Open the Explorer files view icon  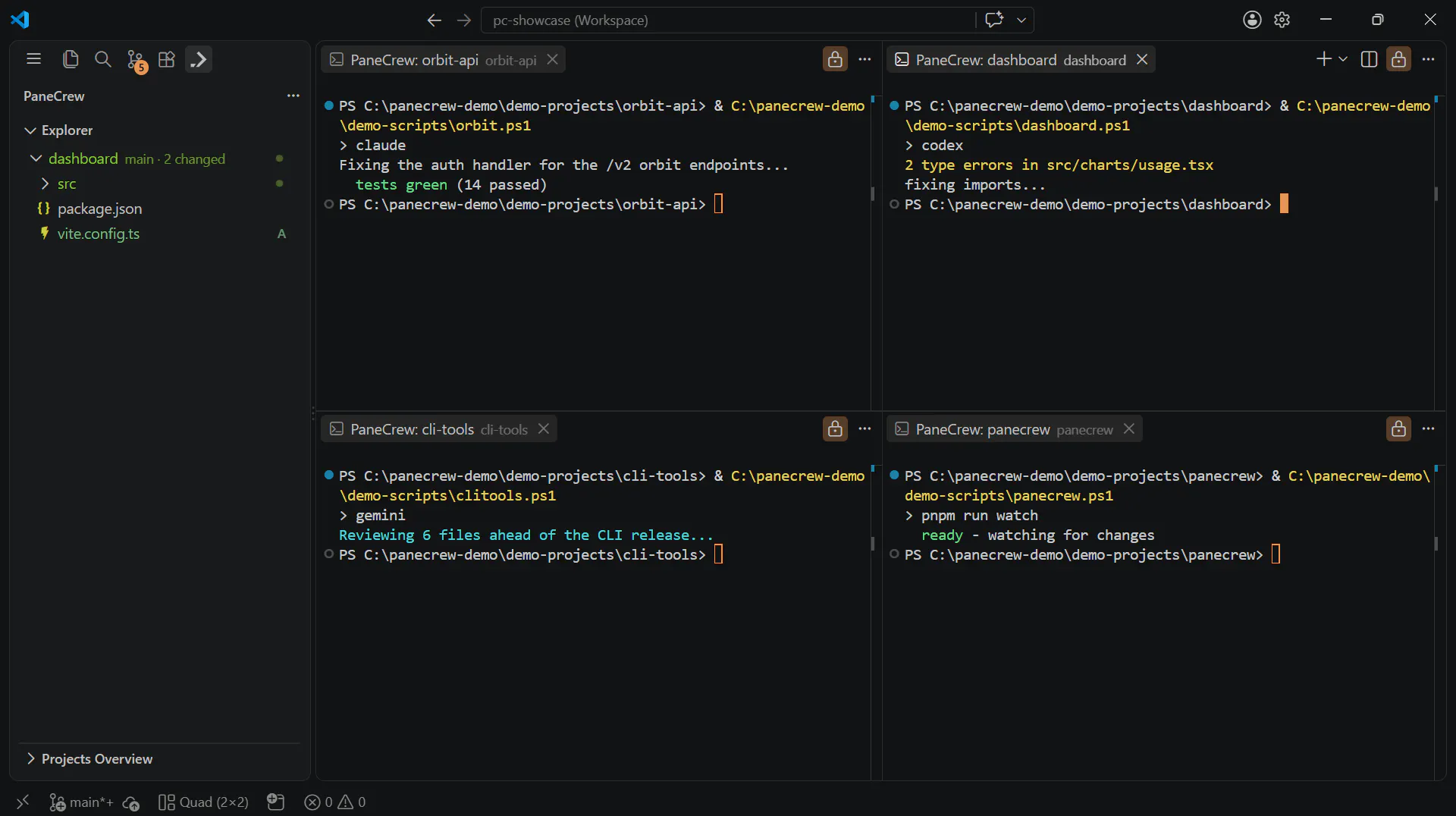tap(71, 59)
